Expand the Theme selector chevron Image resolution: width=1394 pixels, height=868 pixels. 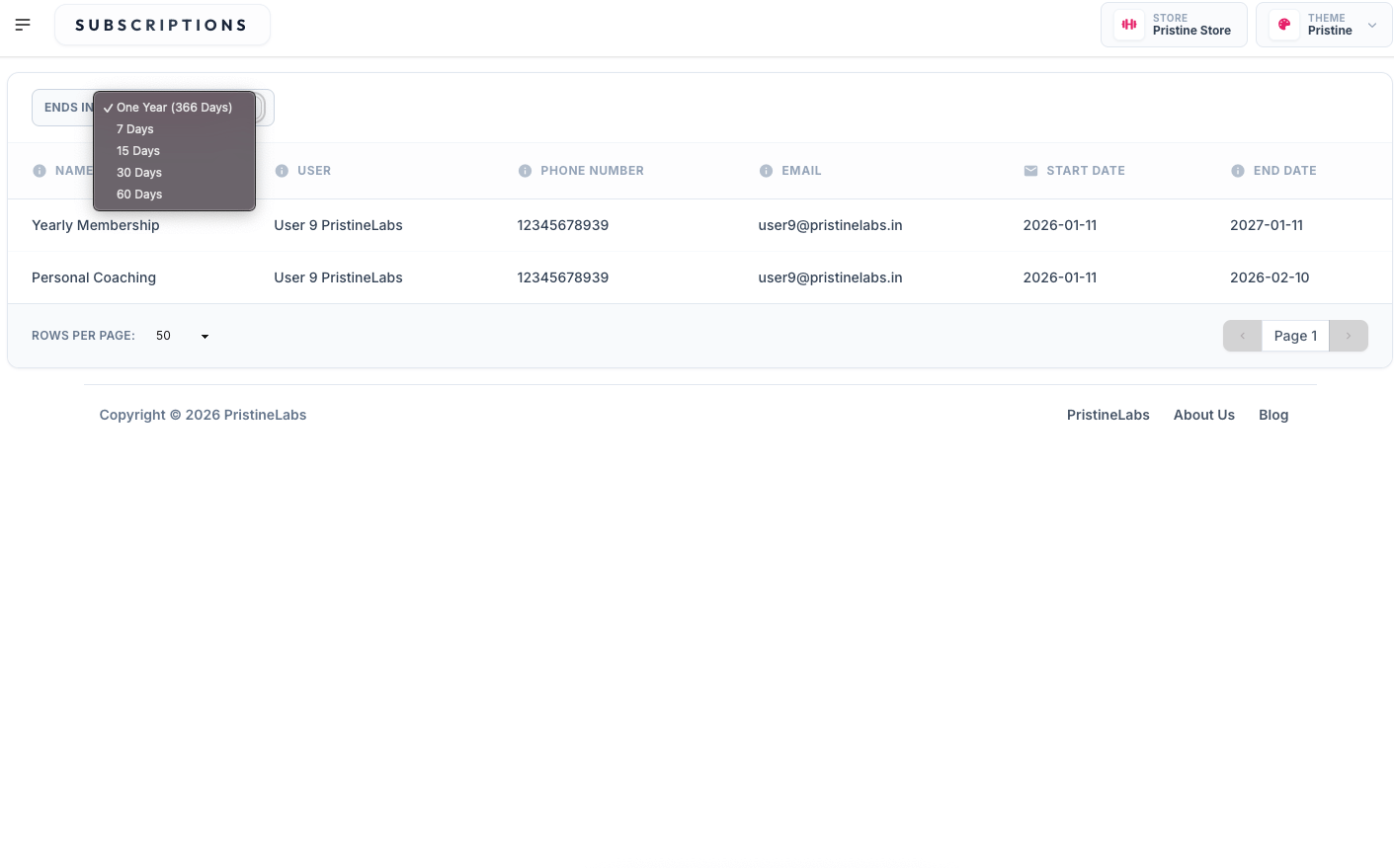coord(1372,24)
